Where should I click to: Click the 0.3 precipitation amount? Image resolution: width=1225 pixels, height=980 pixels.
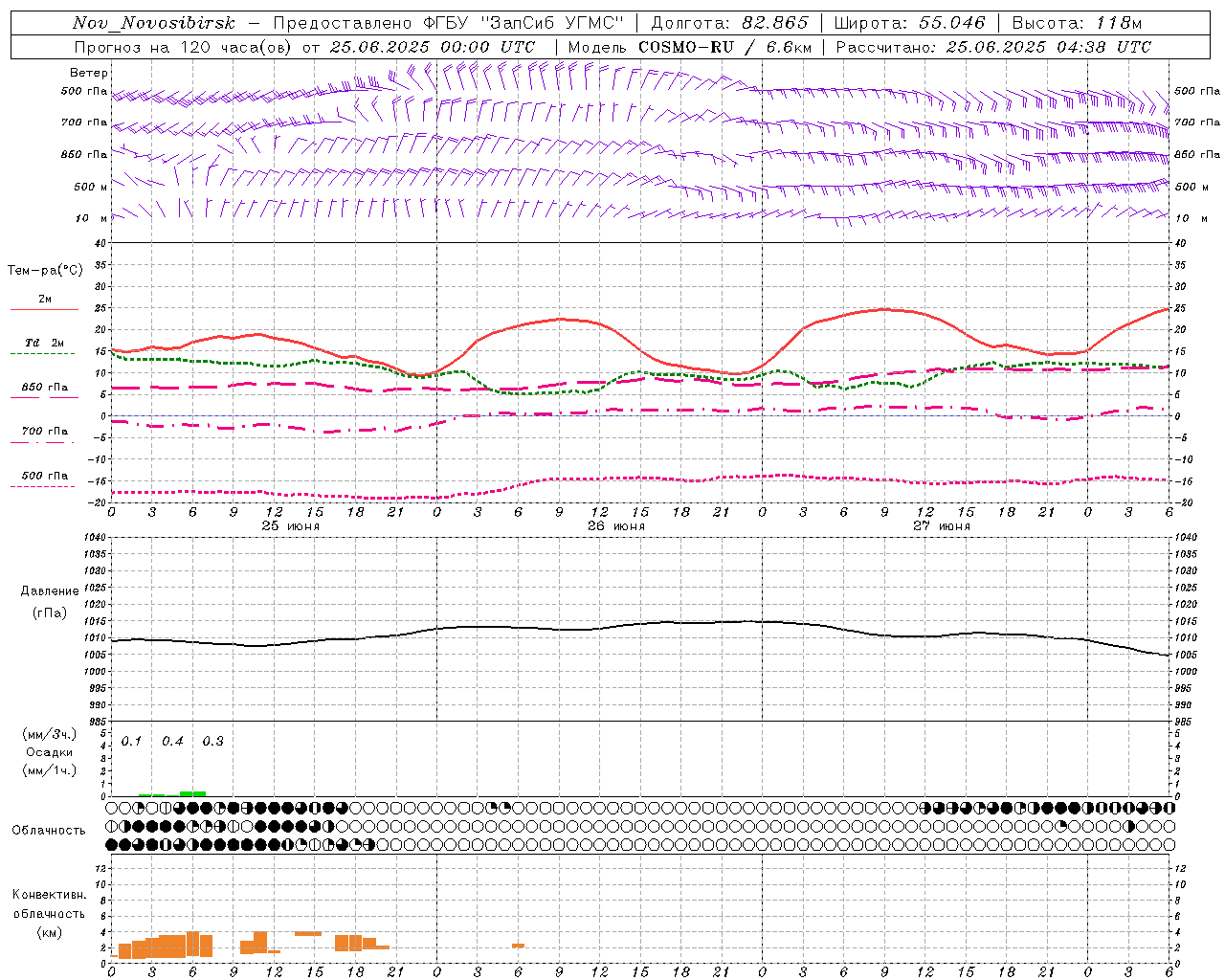[x=212, y=741]
